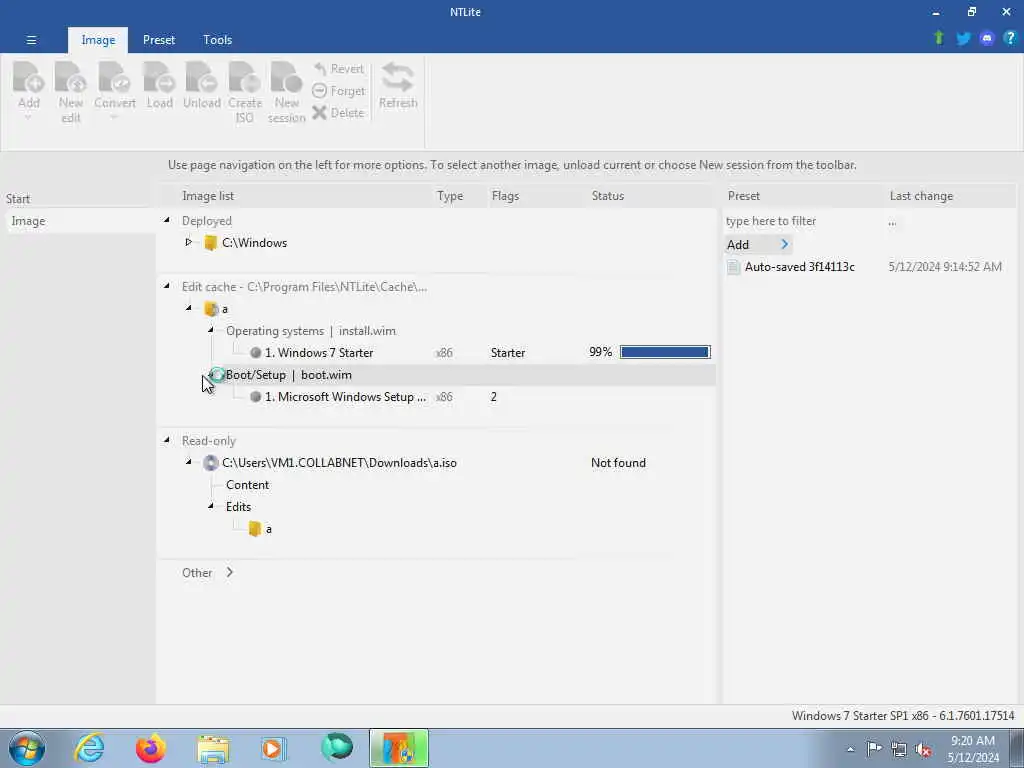The image size is (1024, 768).
Task: Select the Content tree item
Action: [247, 485]
